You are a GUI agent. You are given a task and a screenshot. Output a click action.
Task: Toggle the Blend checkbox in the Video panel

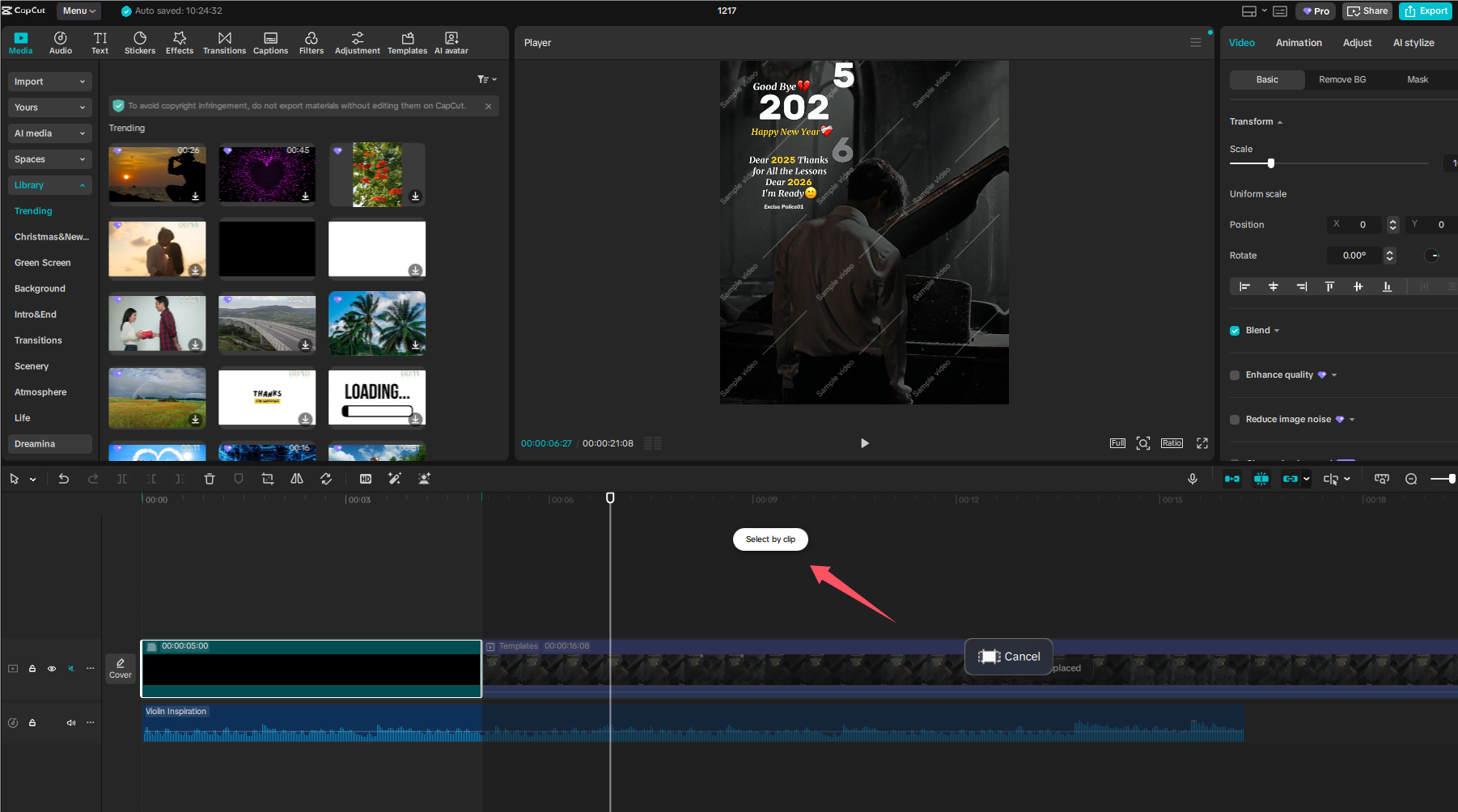point(1234,330)
